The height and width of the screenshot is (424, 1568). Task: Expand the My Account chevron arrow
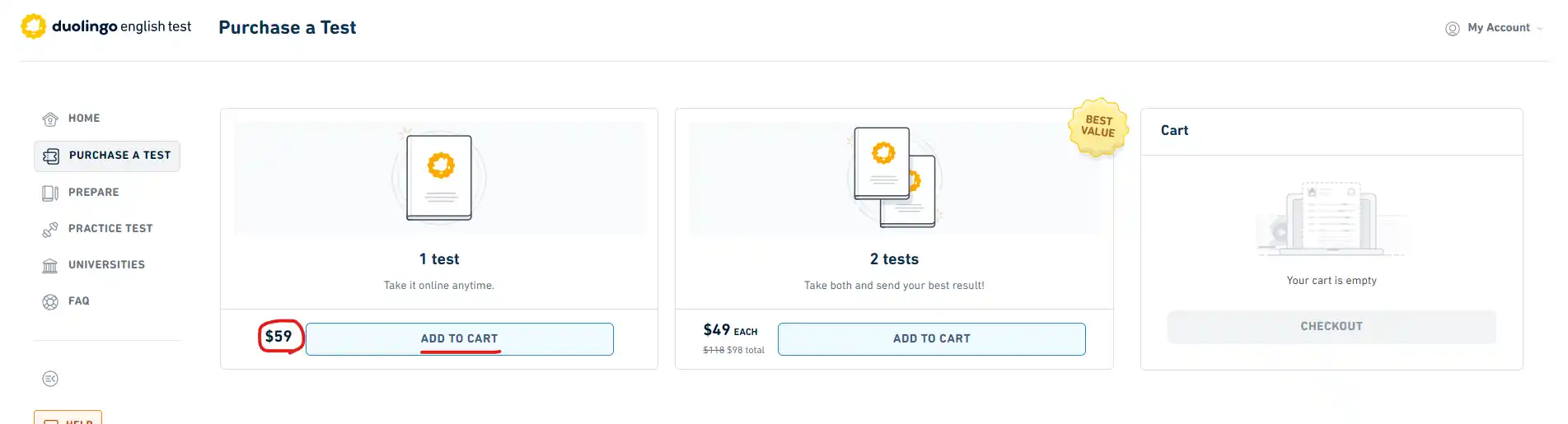[x=1539, y=29]
